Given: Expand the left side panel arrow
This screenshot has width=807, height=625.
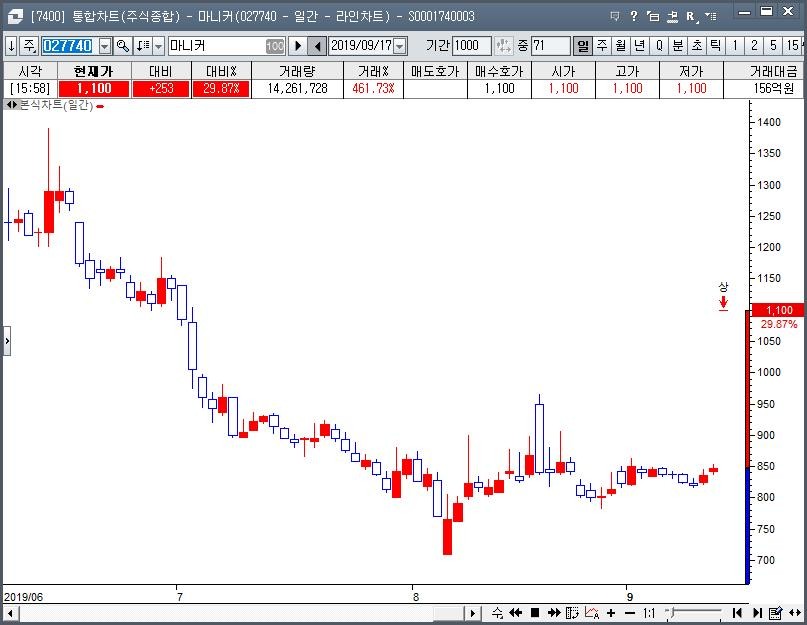Looking at the screenshot, I should point(7,341).
